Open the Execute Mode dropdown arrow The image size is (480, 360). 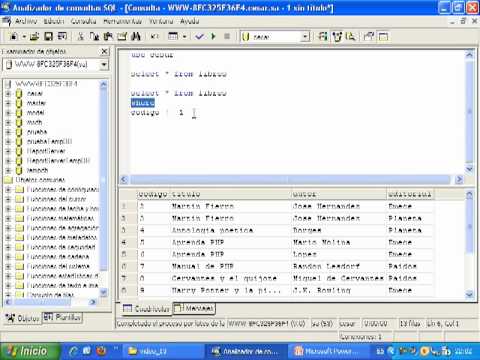184,37
